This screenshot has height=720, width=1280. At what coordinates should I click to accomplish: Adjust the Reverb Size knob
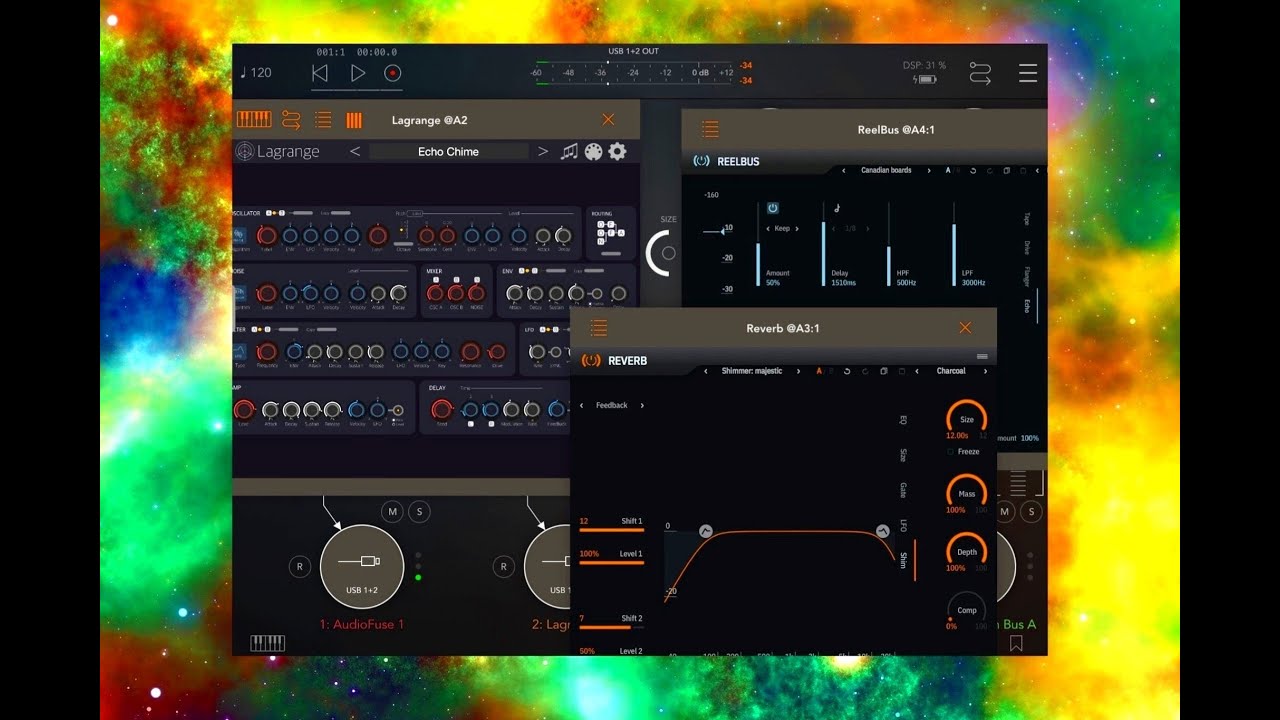[x=967, y=418]
